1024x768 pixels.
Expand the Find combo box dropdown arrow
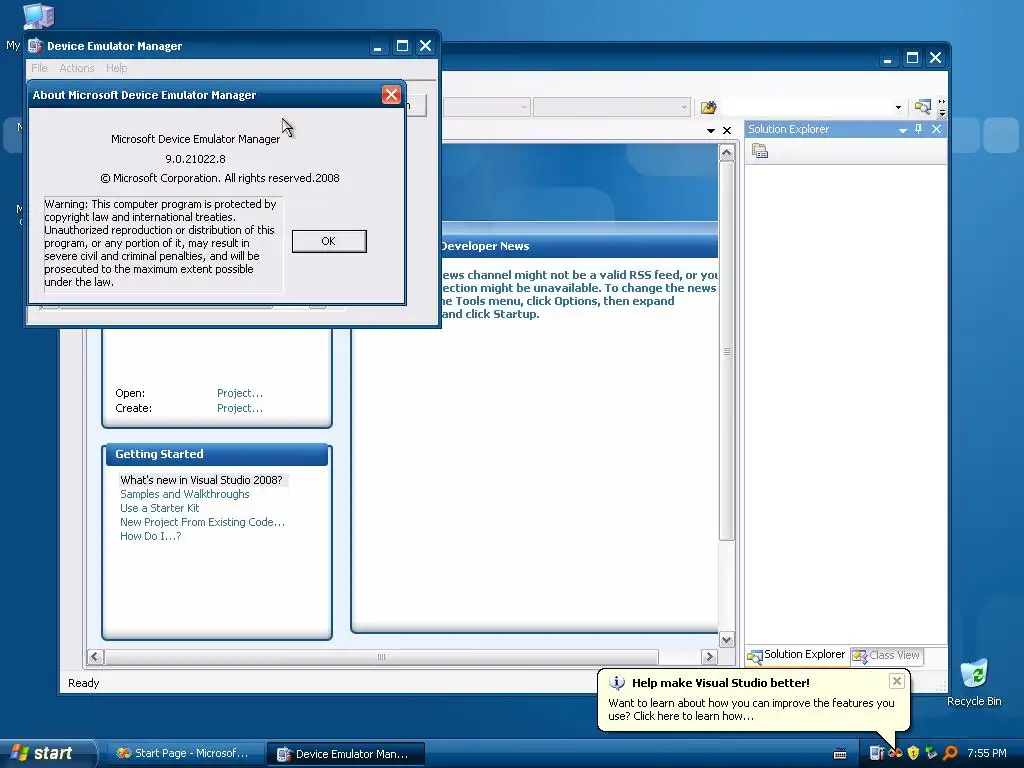pyautogui.click(x=898, y=107)
